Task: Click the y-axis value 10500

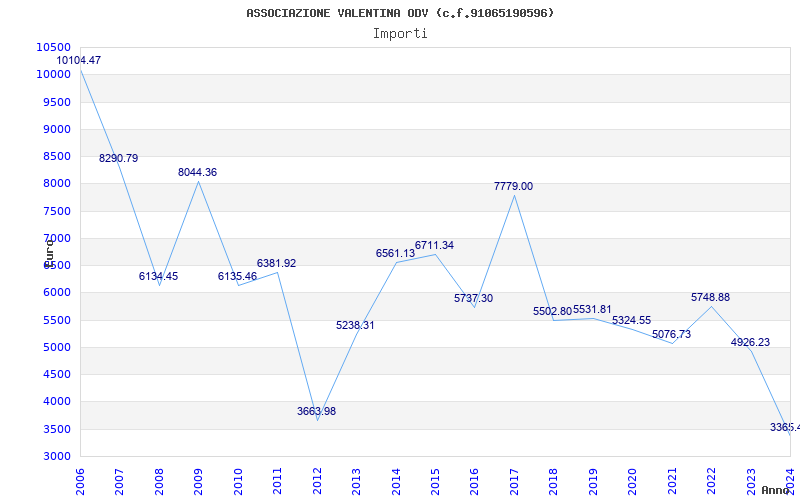Action: coord(53,47)
